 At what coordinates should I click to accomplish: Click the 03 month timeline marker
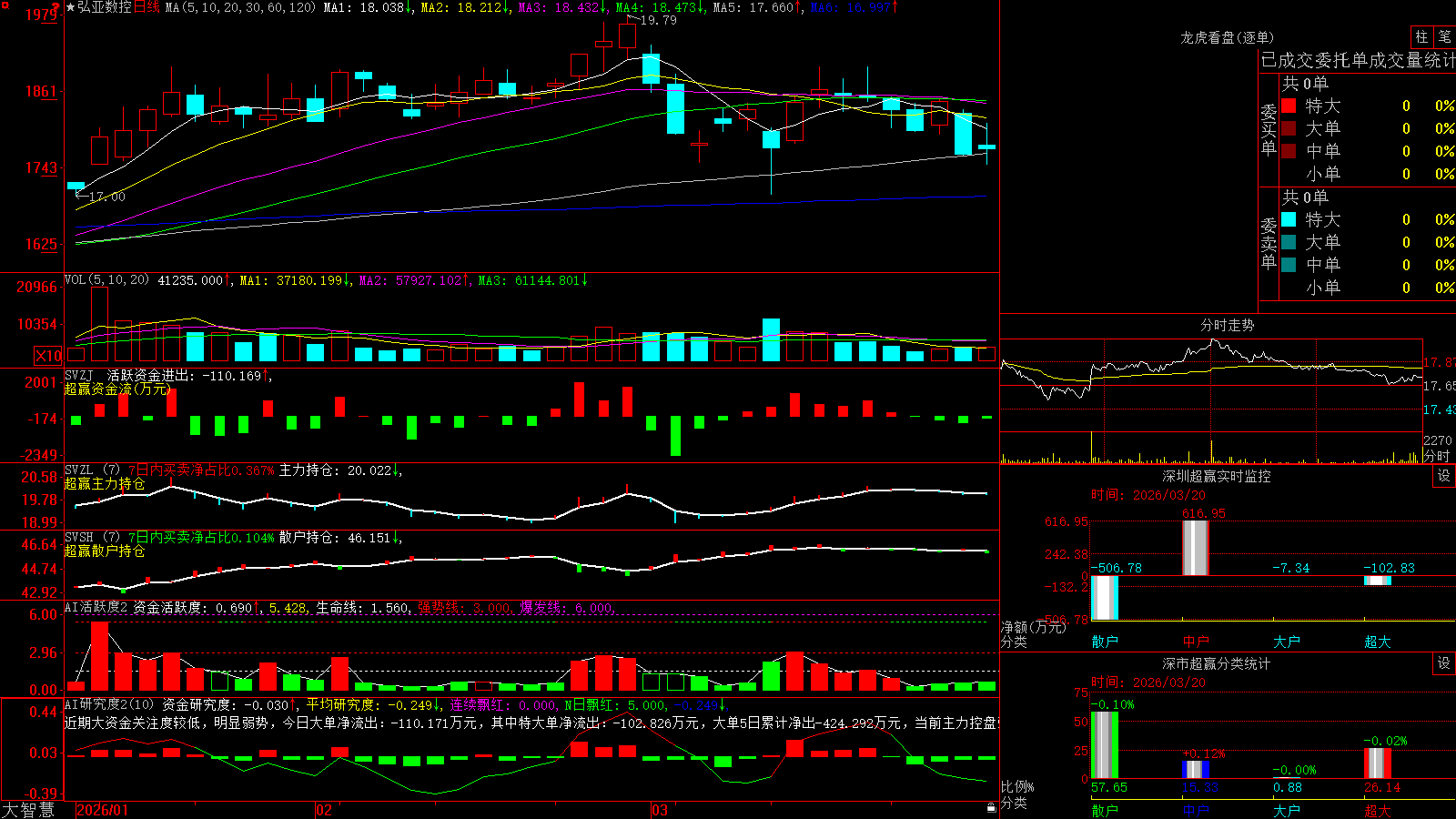click(x=660, y=810)
